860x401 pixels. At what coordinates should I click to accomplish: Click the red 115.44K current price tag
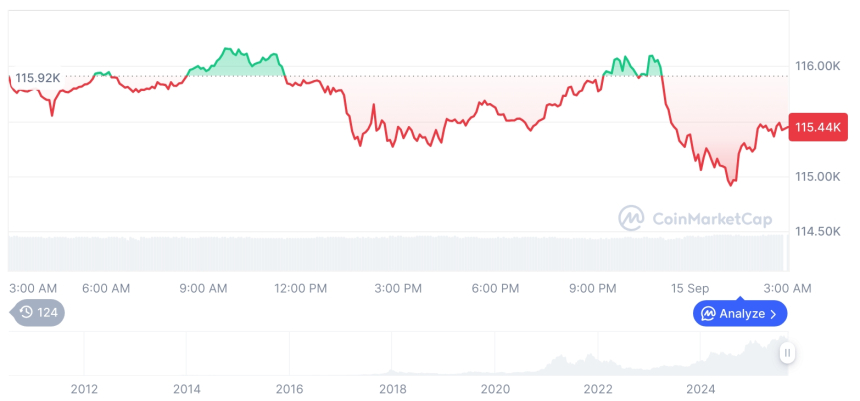(815, 127)
